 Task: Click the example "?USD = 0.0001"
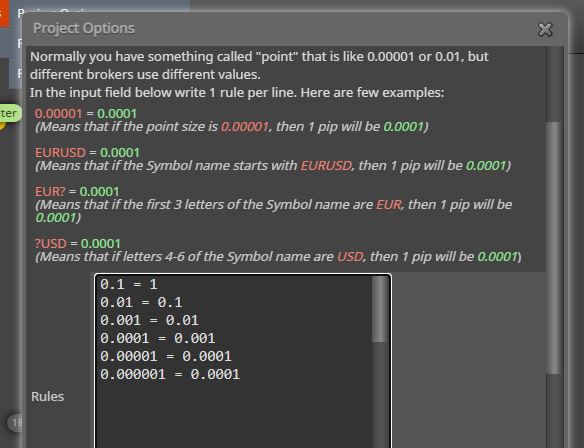click(x=77, y=244)
